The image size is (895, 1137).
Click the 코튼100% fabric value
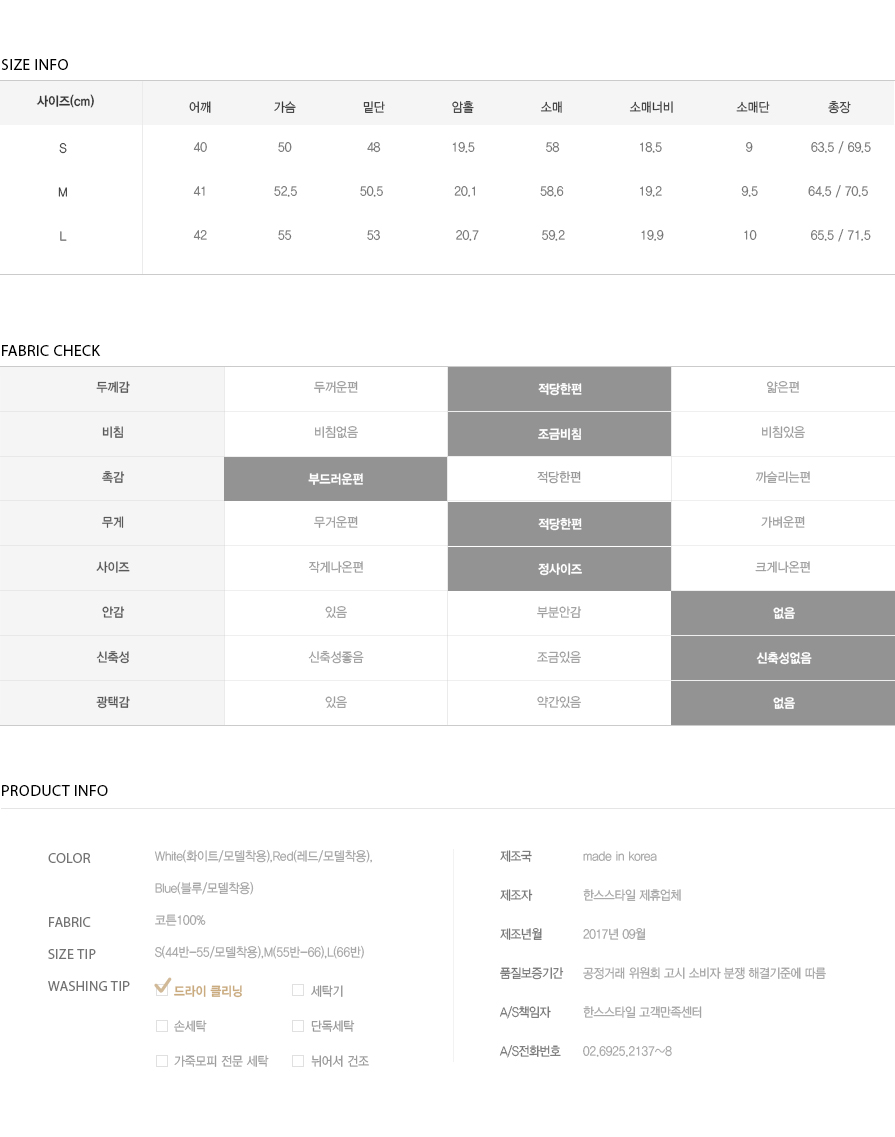coord(180,920)
